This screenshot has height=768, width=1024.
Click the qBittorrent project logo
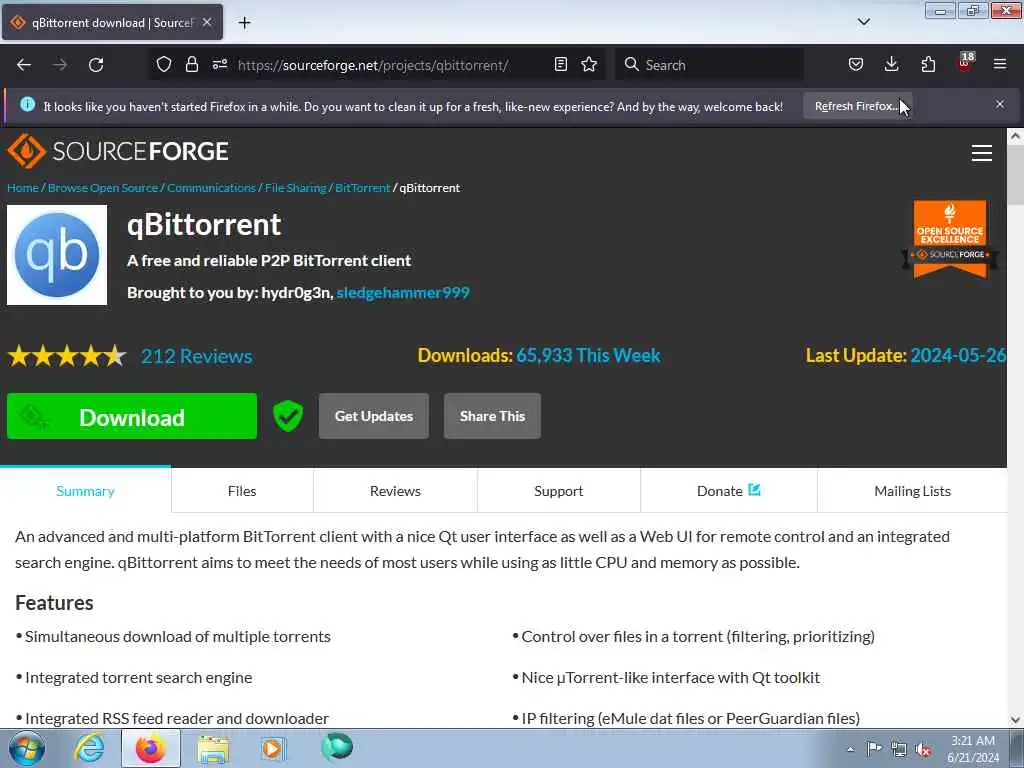click(57, 255)
